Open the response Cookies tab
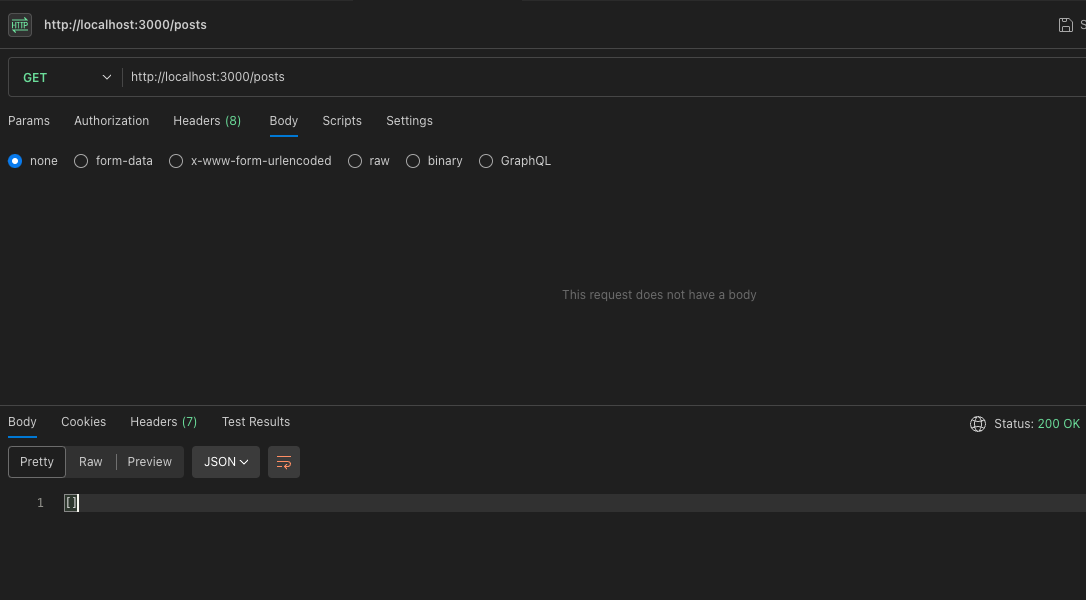The width and height of the screenshot is (1086, 600). (x=84, y=422)
